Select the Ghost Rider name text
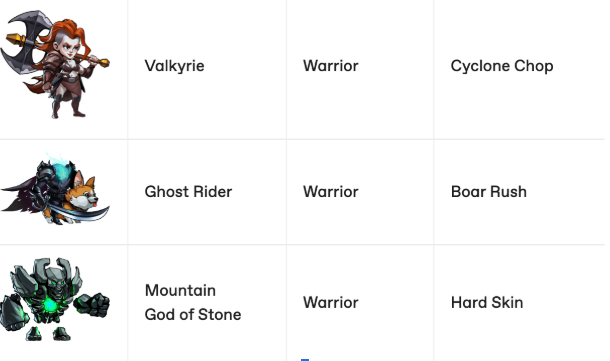The height and width of the screenshot is (361, 610). (x=188, y=192)
